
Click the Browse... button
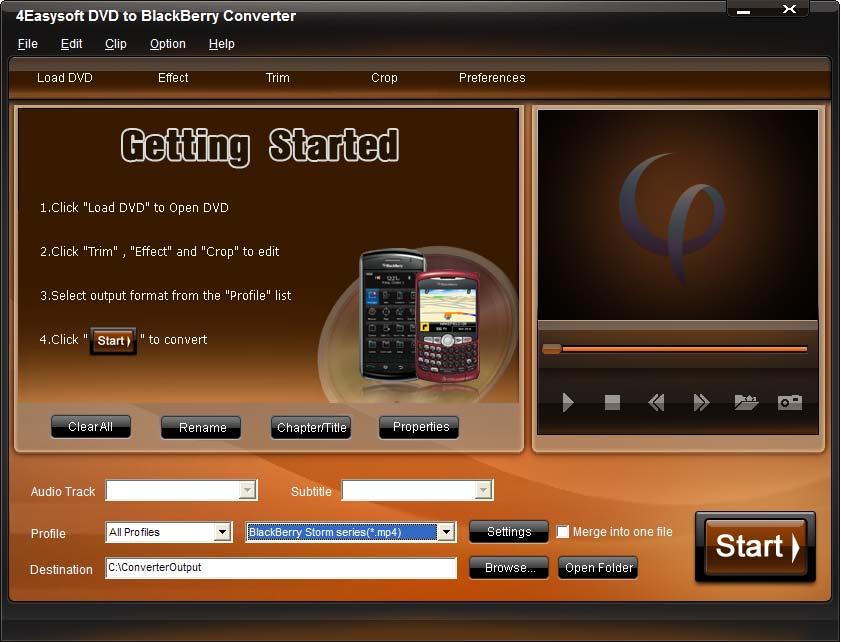(509, 568)
